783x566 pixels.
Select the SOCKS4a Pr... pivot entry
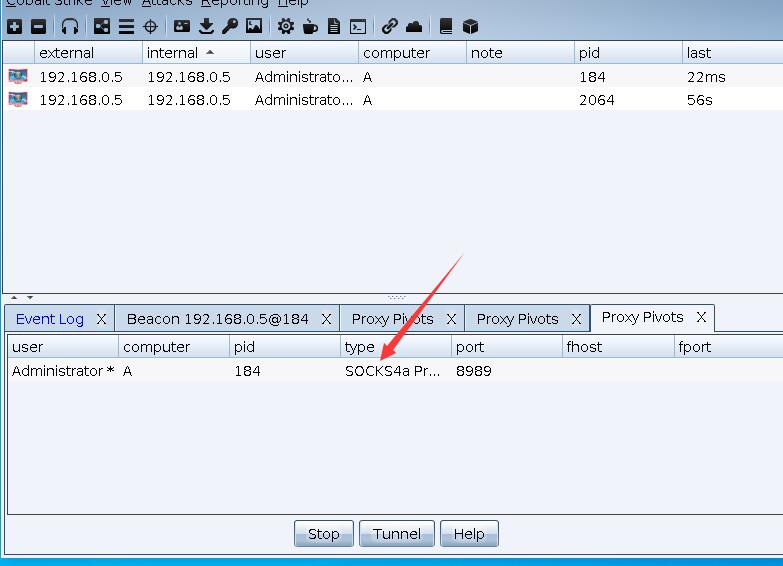392,371
